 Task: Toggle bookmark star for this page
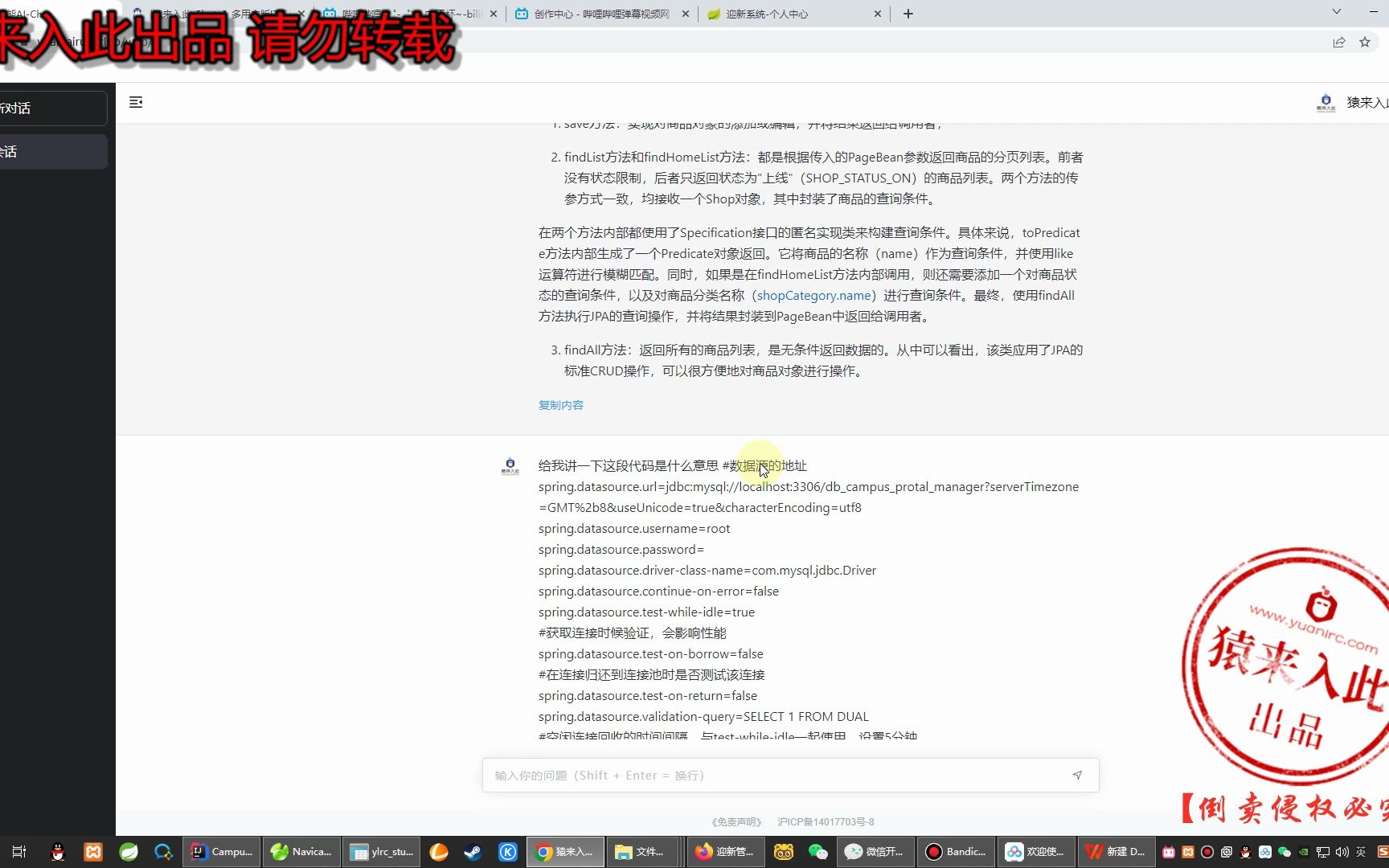(x=1364, y=41)
